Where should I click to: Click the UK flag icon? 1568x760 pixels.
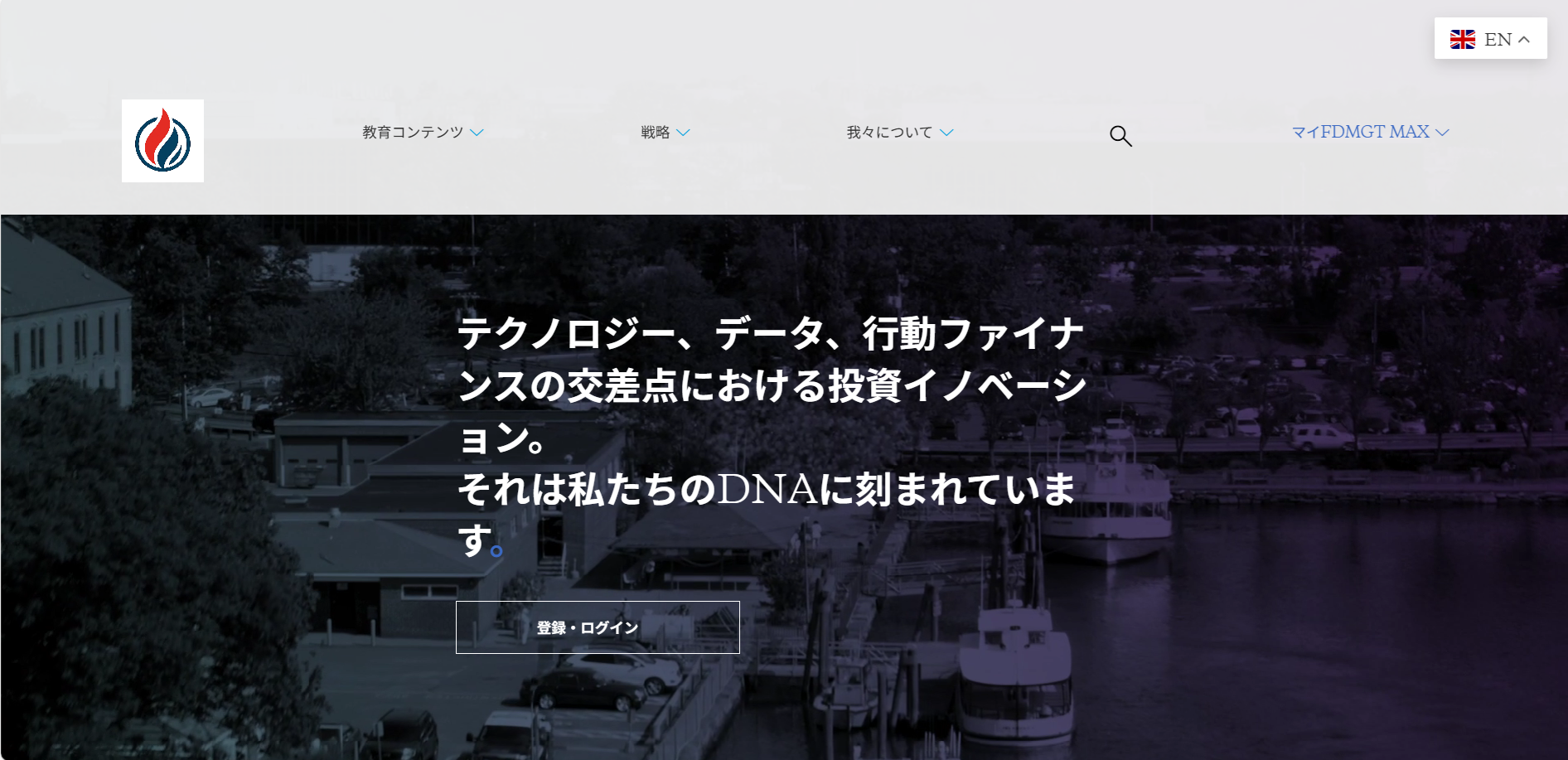tap(1462, 39)
